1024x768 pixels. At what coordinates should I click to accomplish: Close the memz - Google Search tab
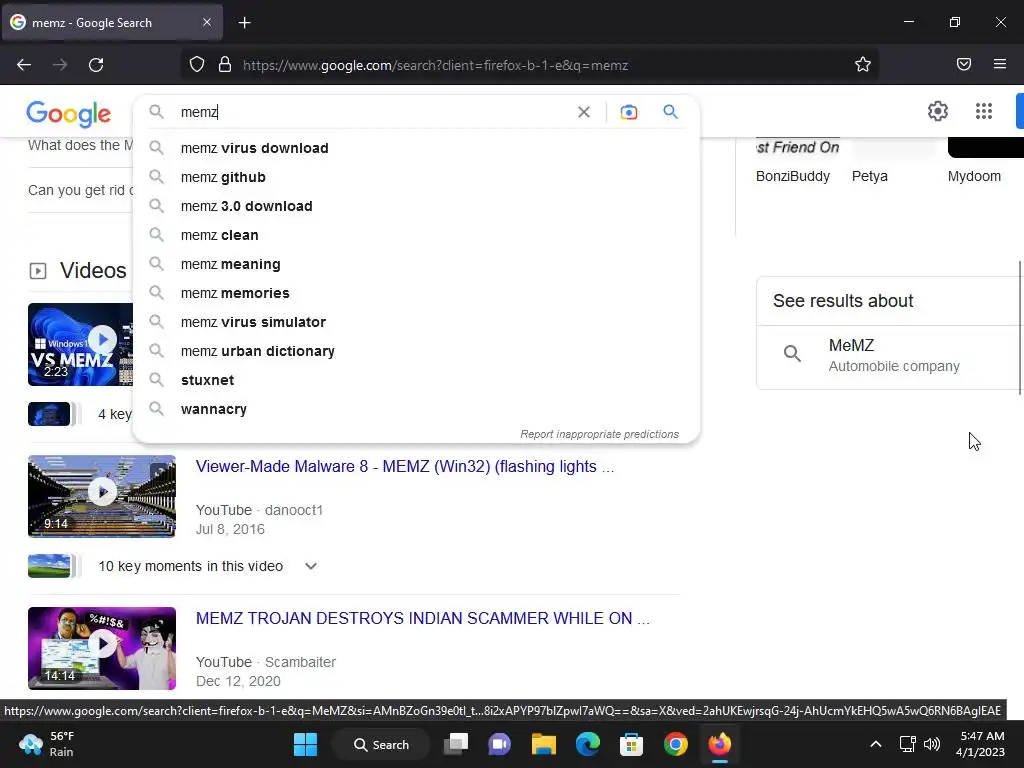207,22
